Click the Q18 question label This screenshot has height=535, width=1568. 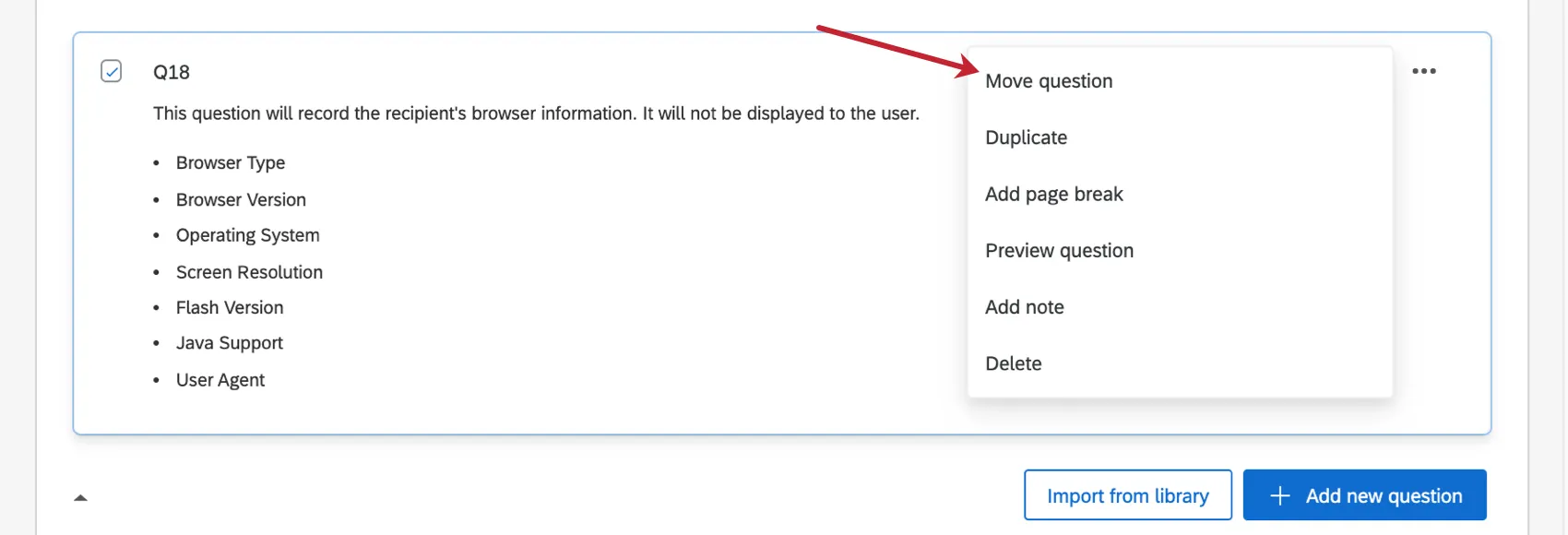click(x=172, y=72)
